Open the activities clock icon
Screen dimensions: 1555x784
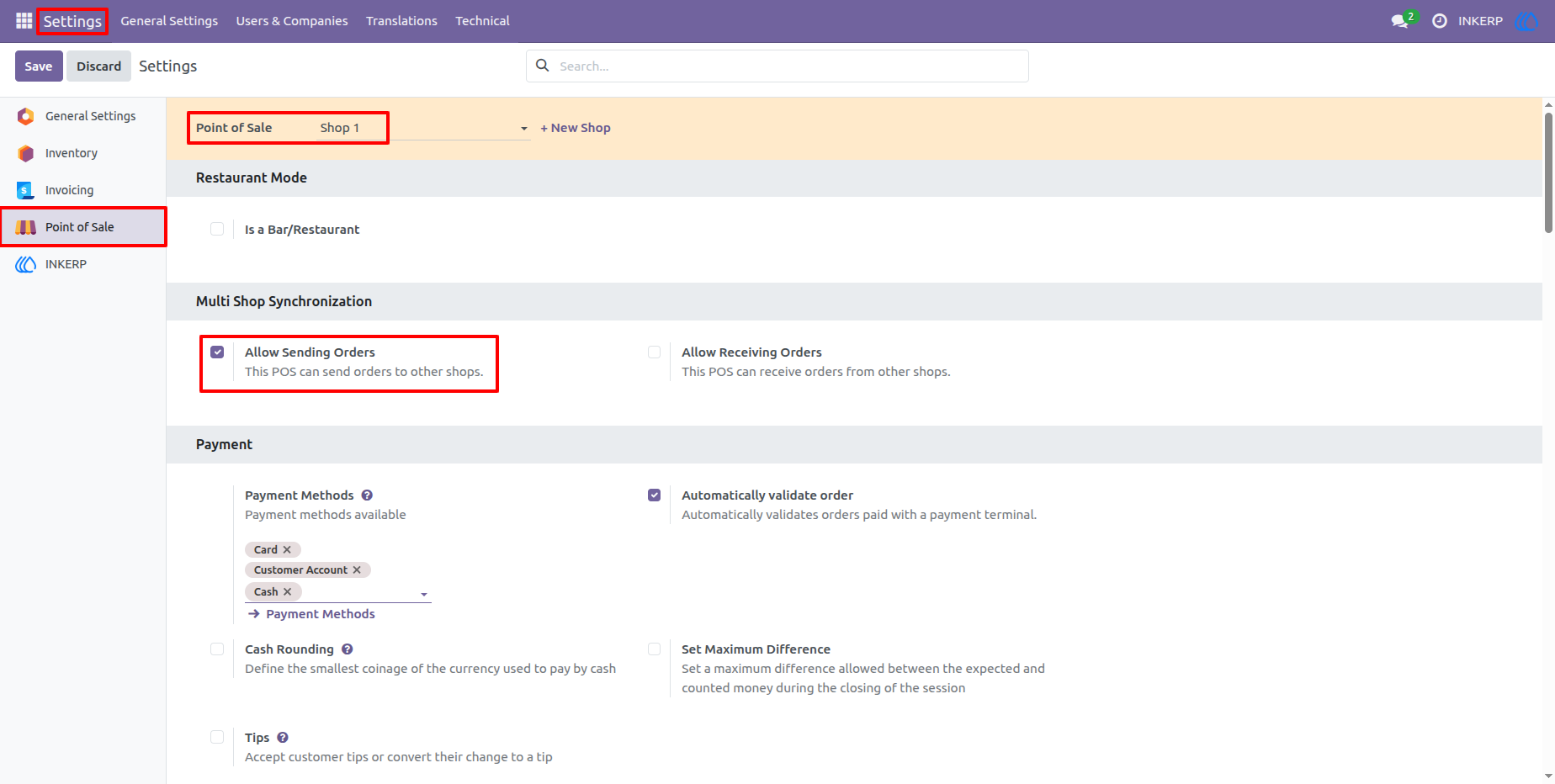1440,21
